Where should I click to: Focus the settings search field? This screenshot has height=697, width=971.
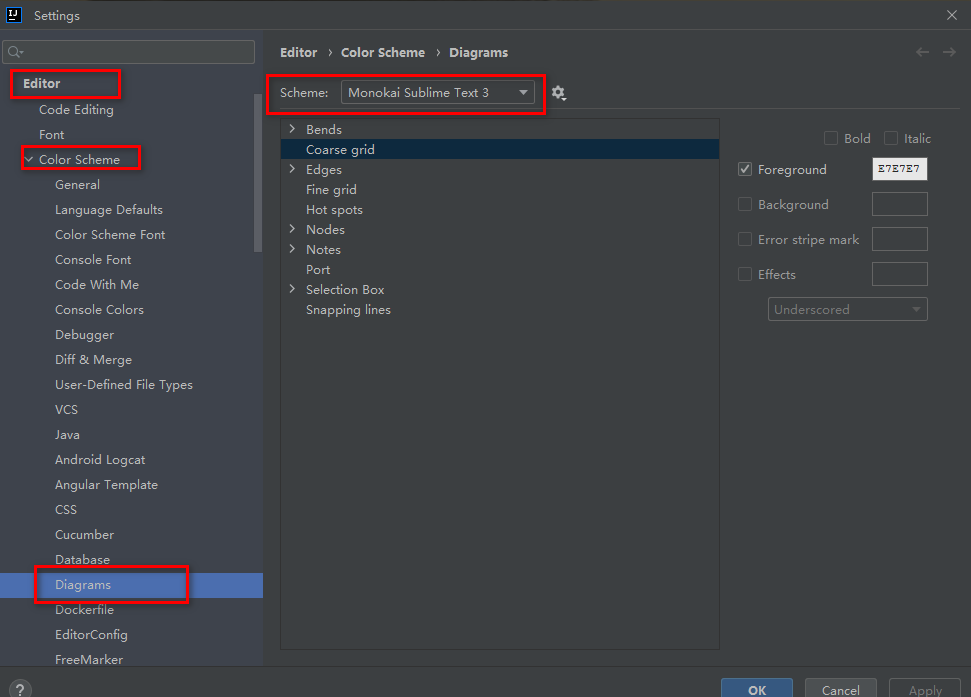(x=129, y=52)
